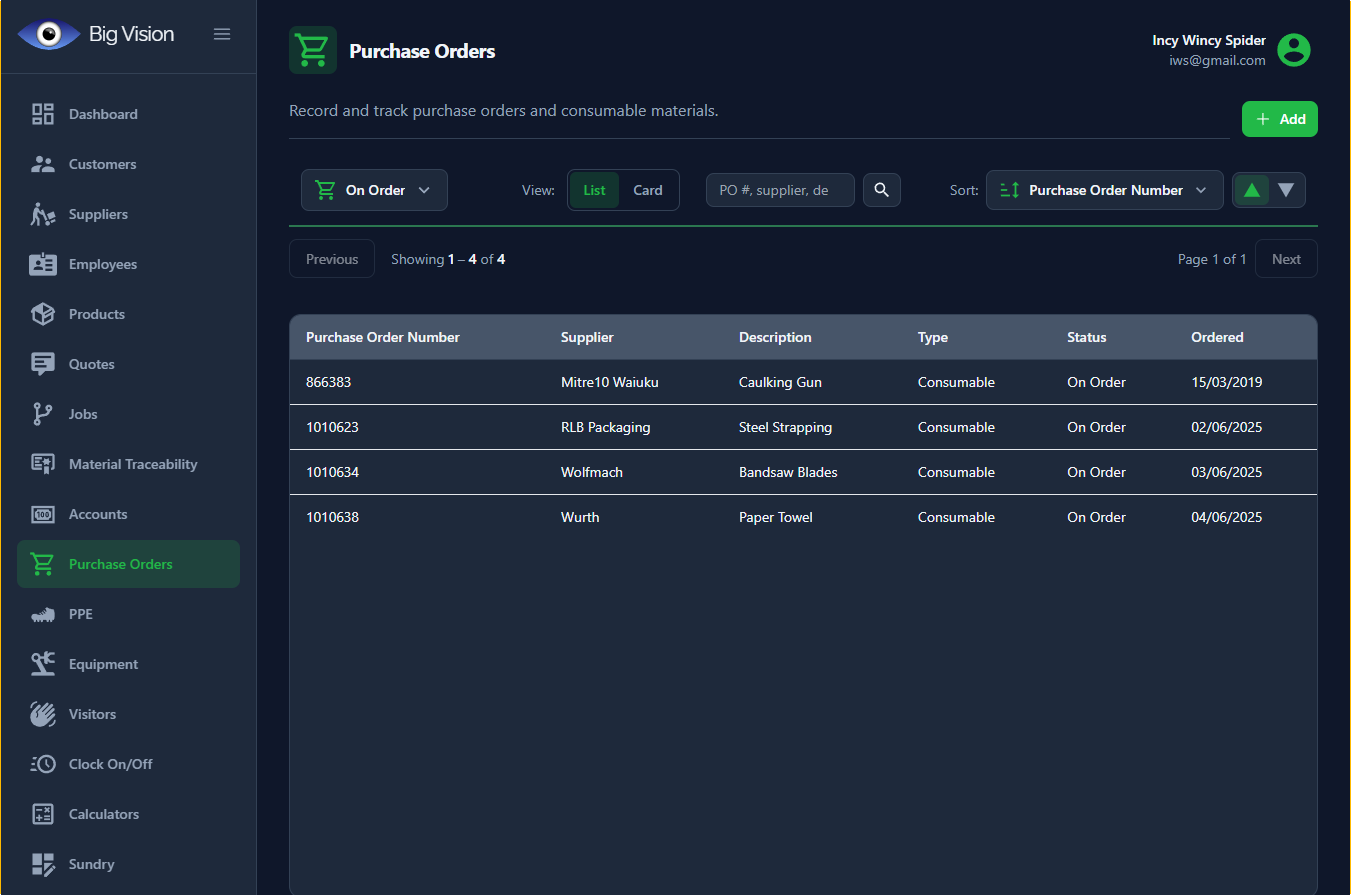Open the Quotes sidebar menu item

pyautogui.click(x=91, y=364)
